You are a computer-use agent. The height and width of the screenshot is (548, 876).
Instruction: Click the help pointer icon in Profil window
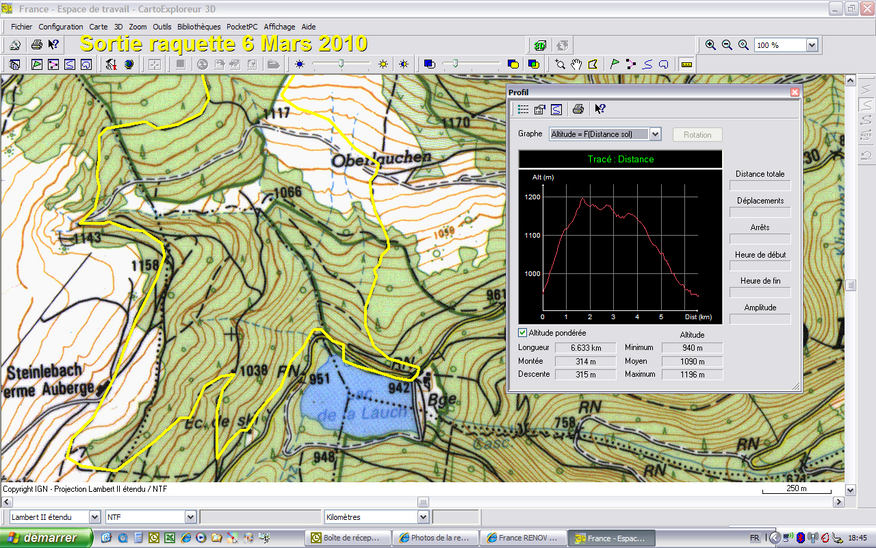coord(599,109)
